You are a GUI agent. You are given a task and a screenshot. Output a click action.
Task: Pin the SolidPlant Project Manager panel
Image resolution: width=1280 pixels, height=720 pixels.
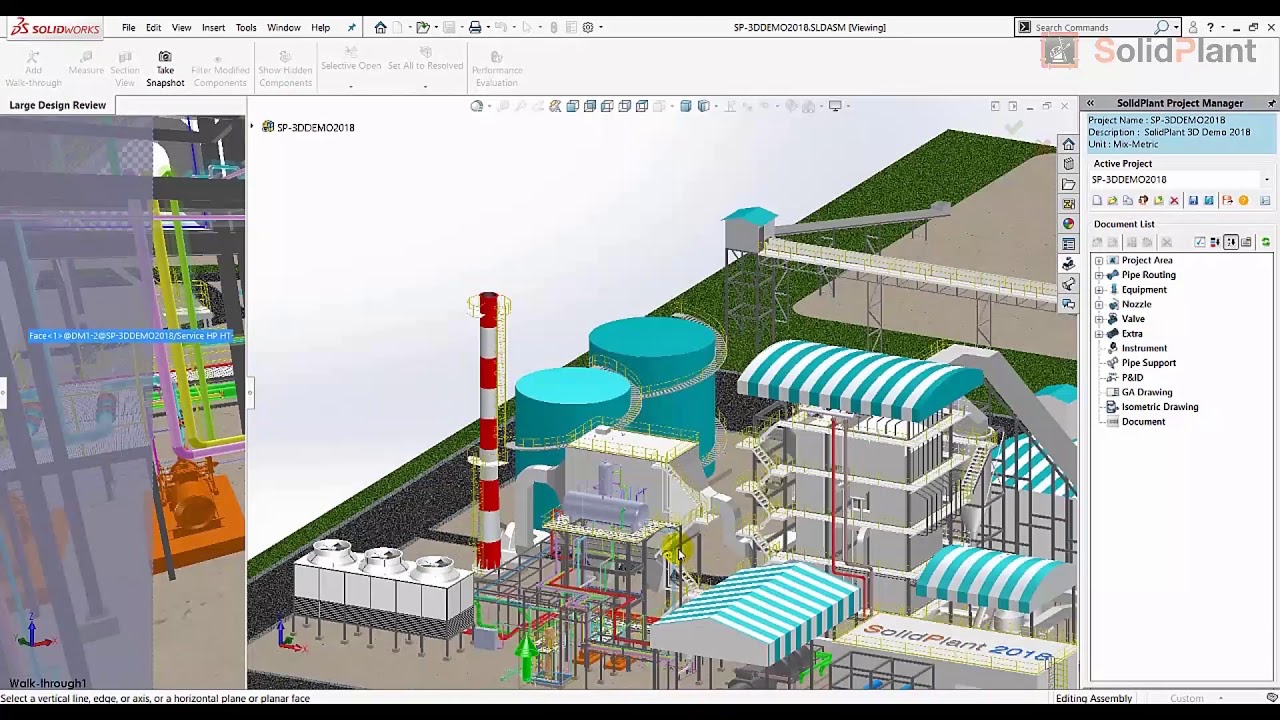1271,103
